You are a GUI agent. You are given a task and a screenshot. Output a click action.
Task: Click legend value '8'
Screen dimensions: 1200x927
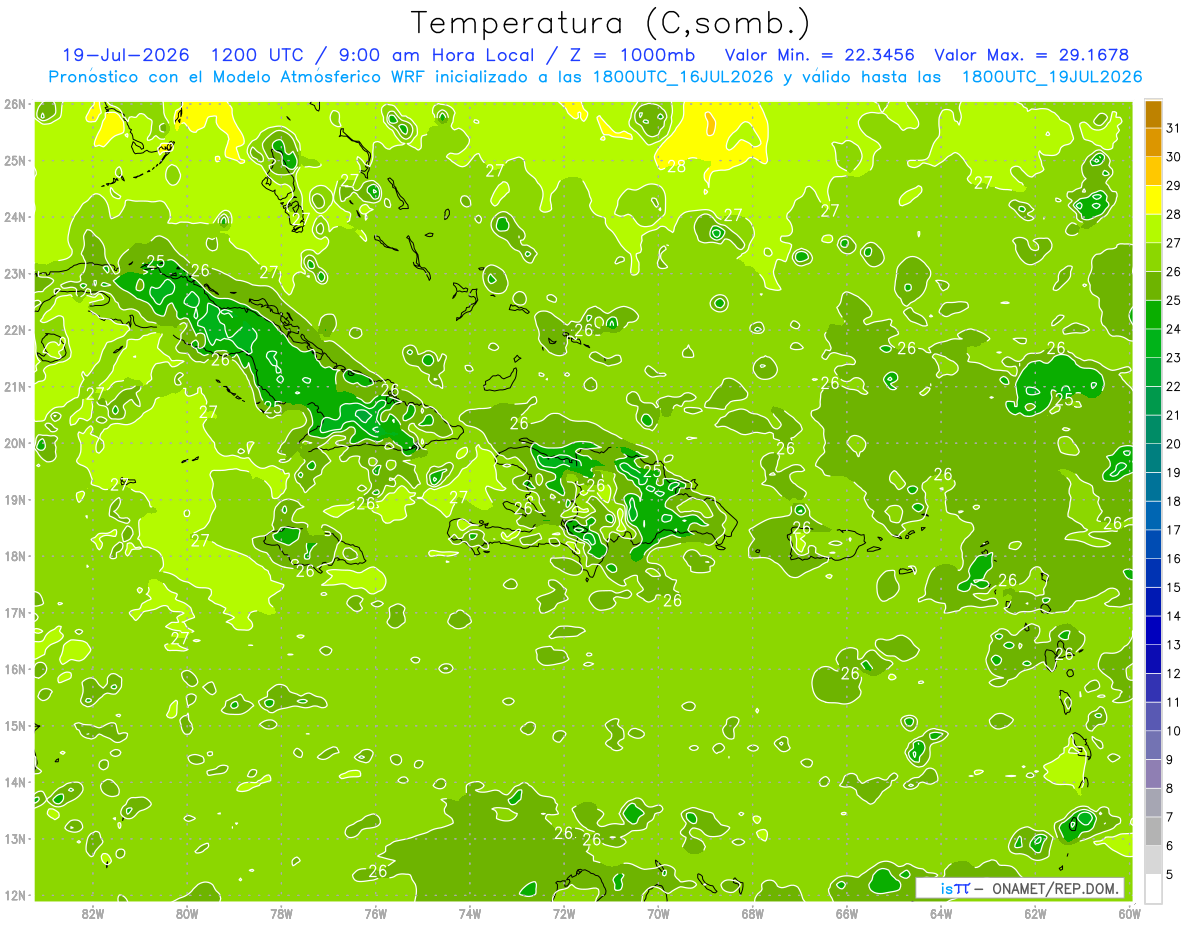pos(1170,789)
